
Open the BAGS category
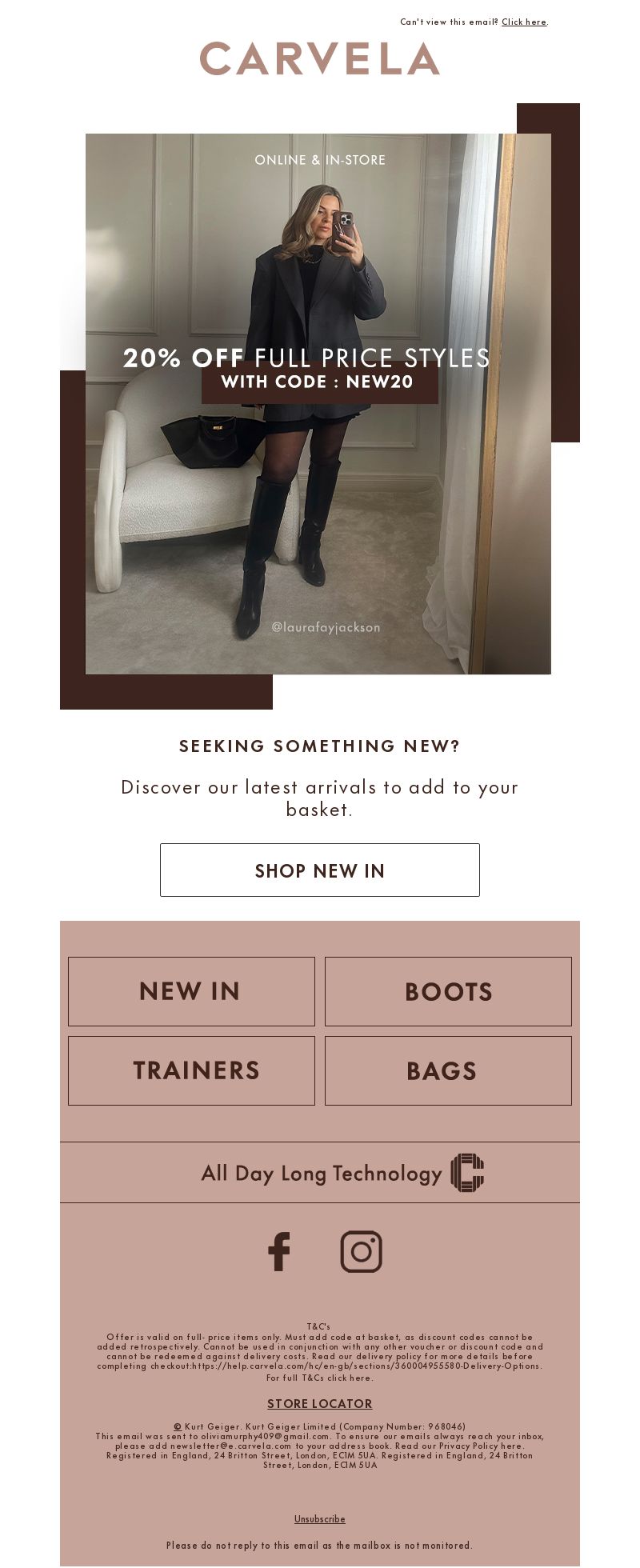click(448, 1070)
